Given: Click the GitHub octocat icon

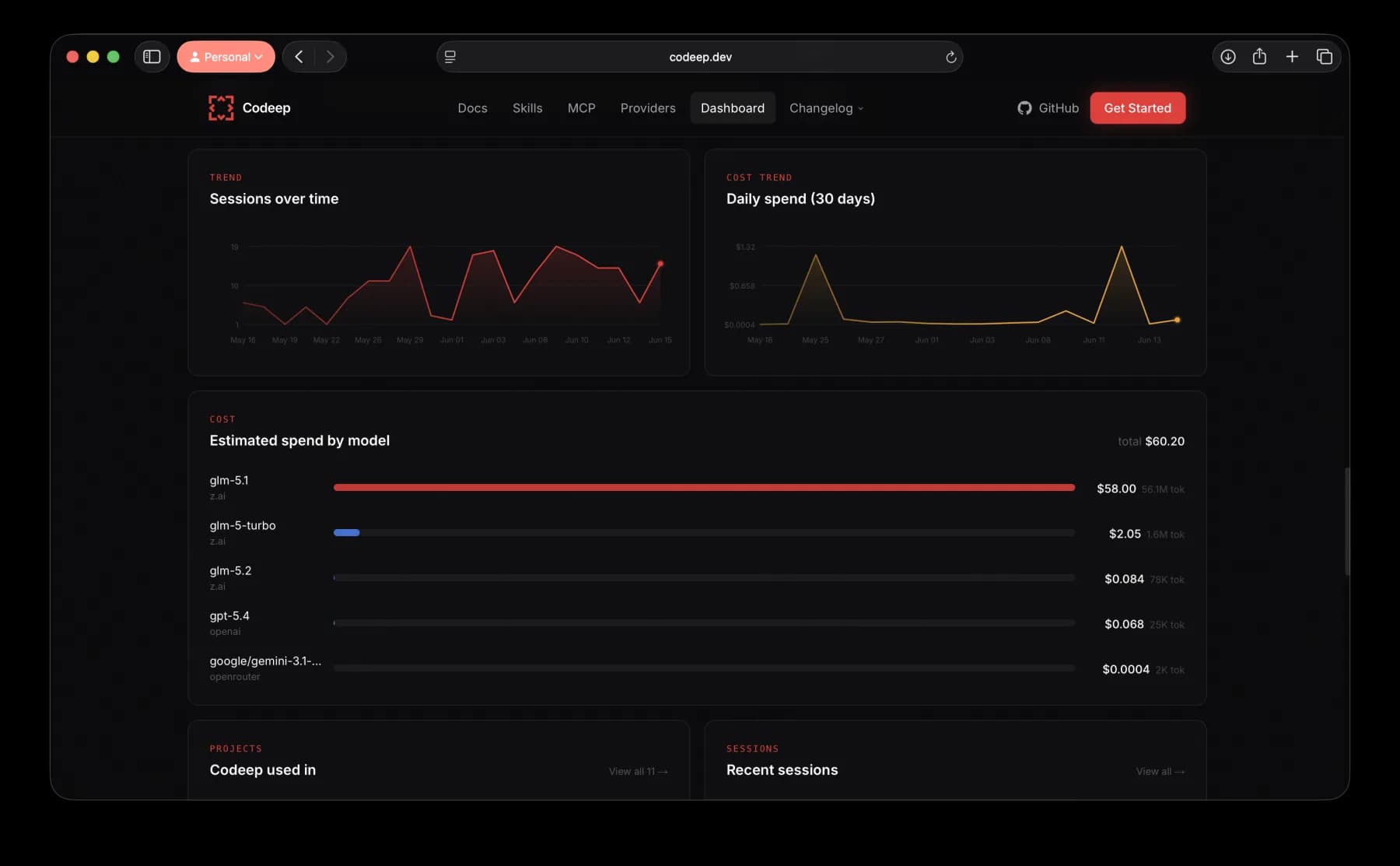Looking at the screenshot, I should (1024, 108).
